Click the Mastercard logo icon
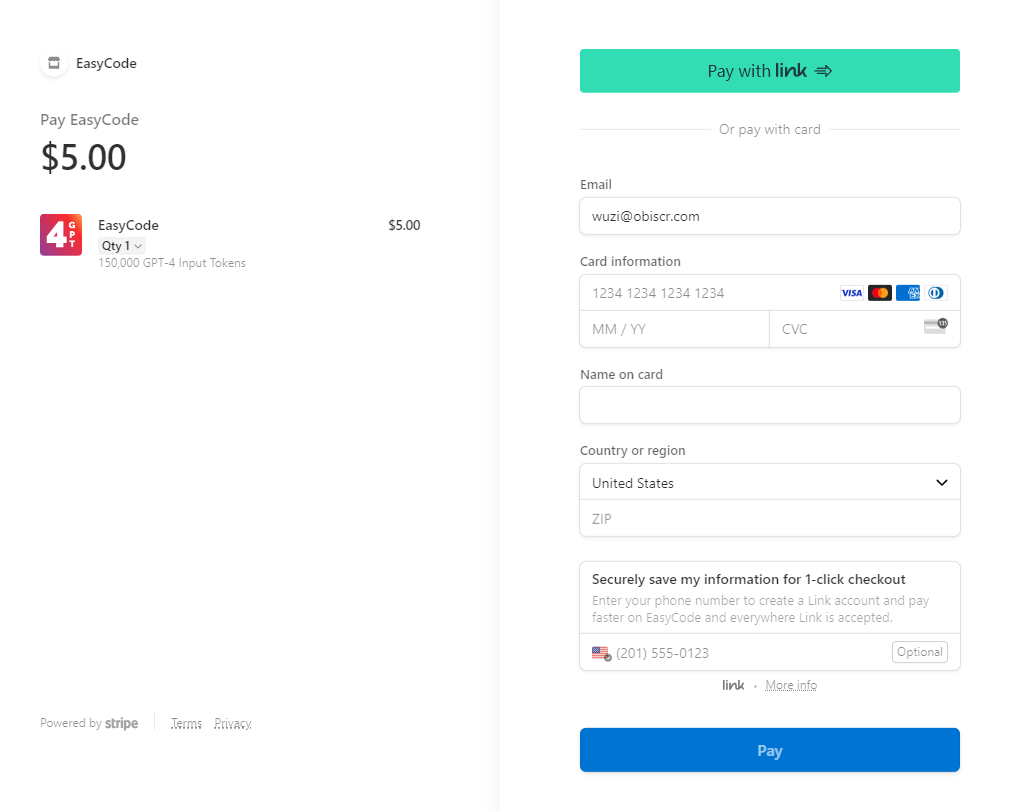 point(880,293)
